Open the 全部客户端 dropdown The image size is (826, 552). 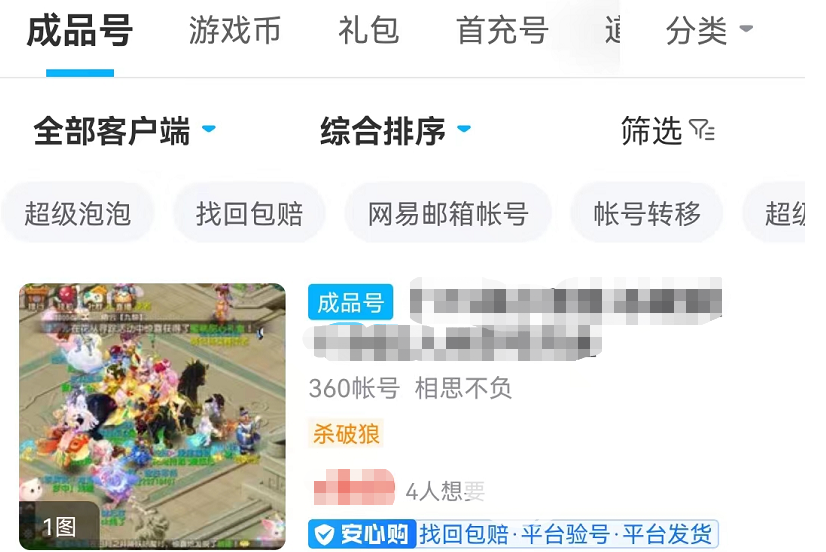click(125, 131)
